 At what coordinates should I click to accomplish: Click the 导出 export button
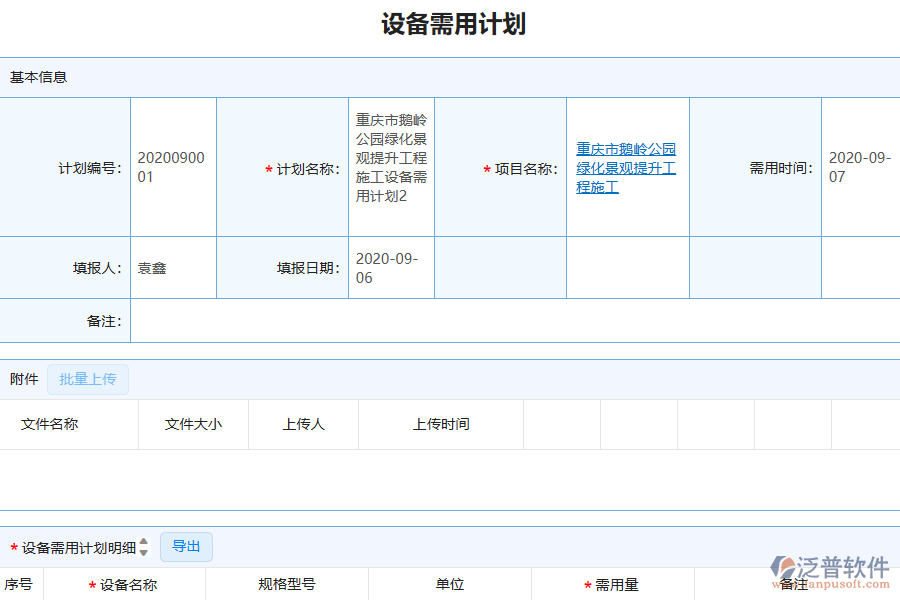pos(186,546)
